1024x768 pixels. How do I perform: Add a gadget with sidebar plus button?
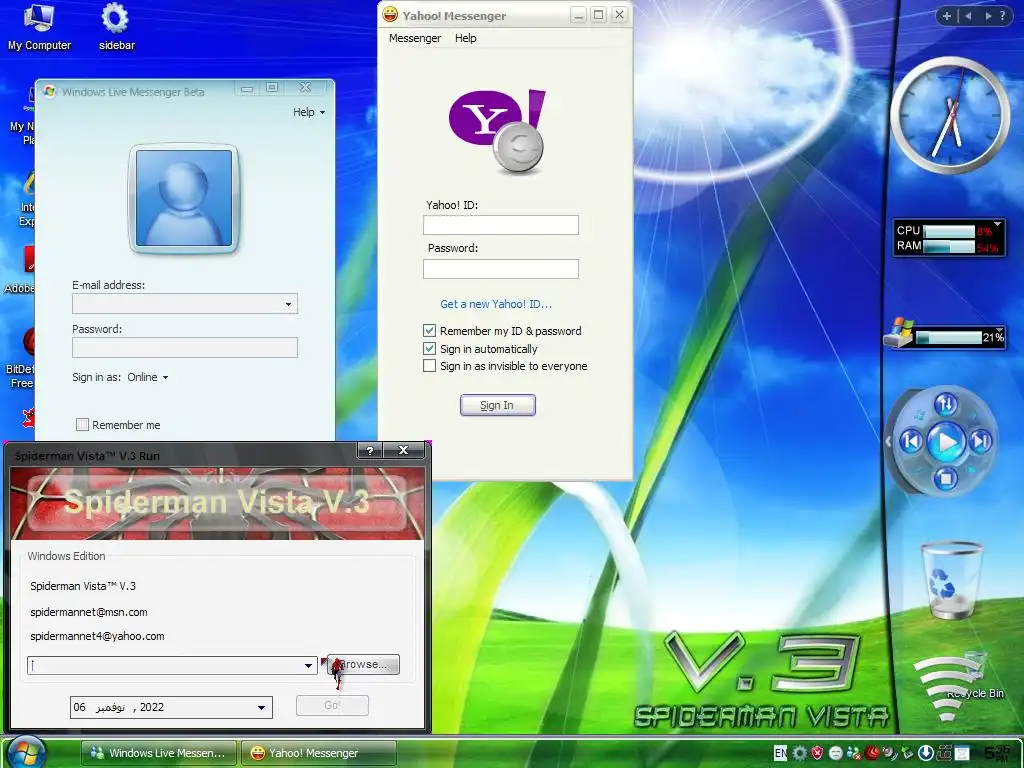[x=946, y=16]
